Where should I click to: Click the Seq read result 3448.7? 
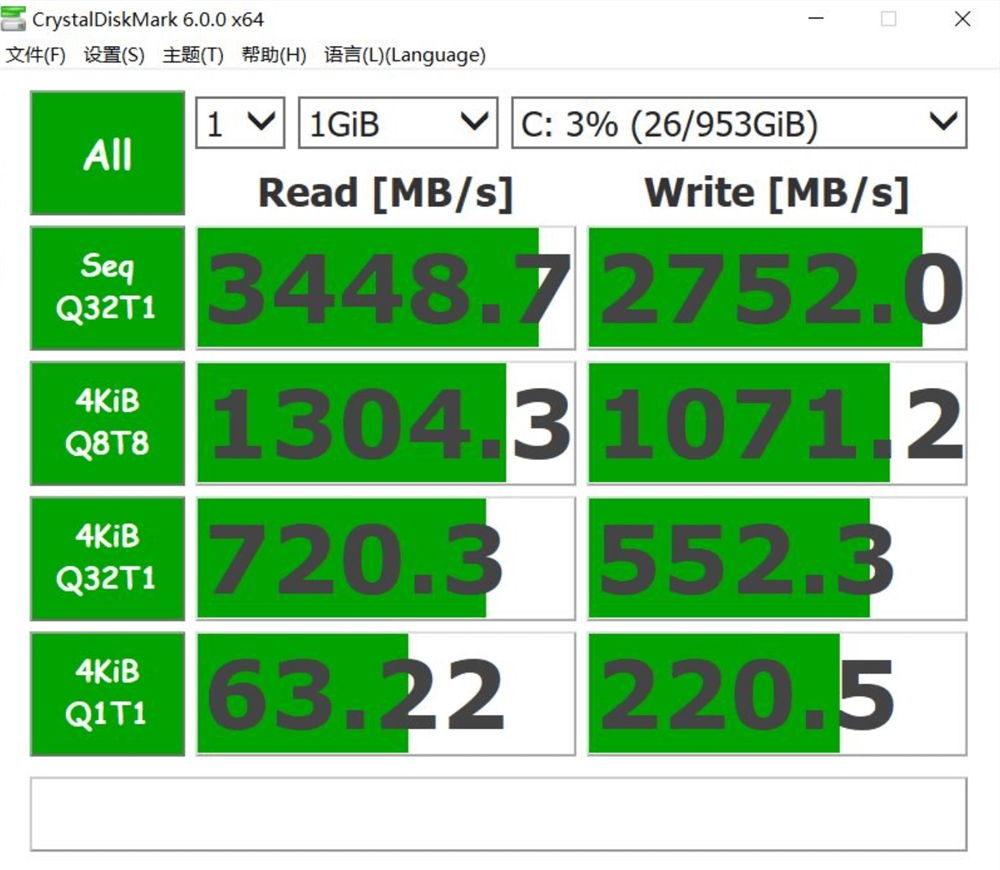(386, 288)
